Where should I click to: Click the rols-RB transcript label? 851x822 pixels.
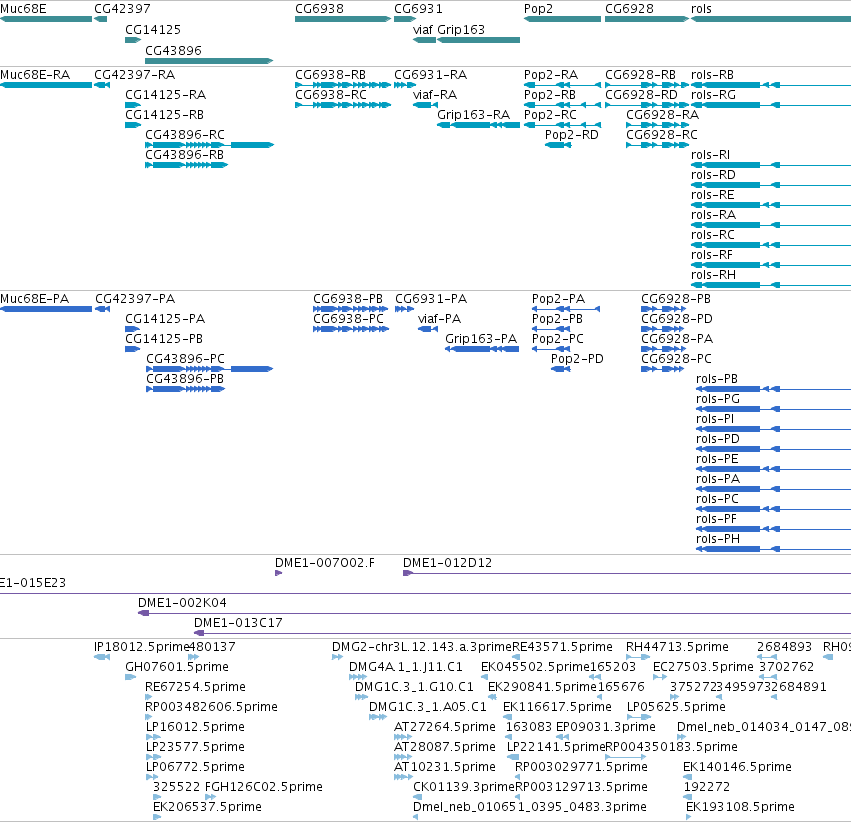coord(712,75)
